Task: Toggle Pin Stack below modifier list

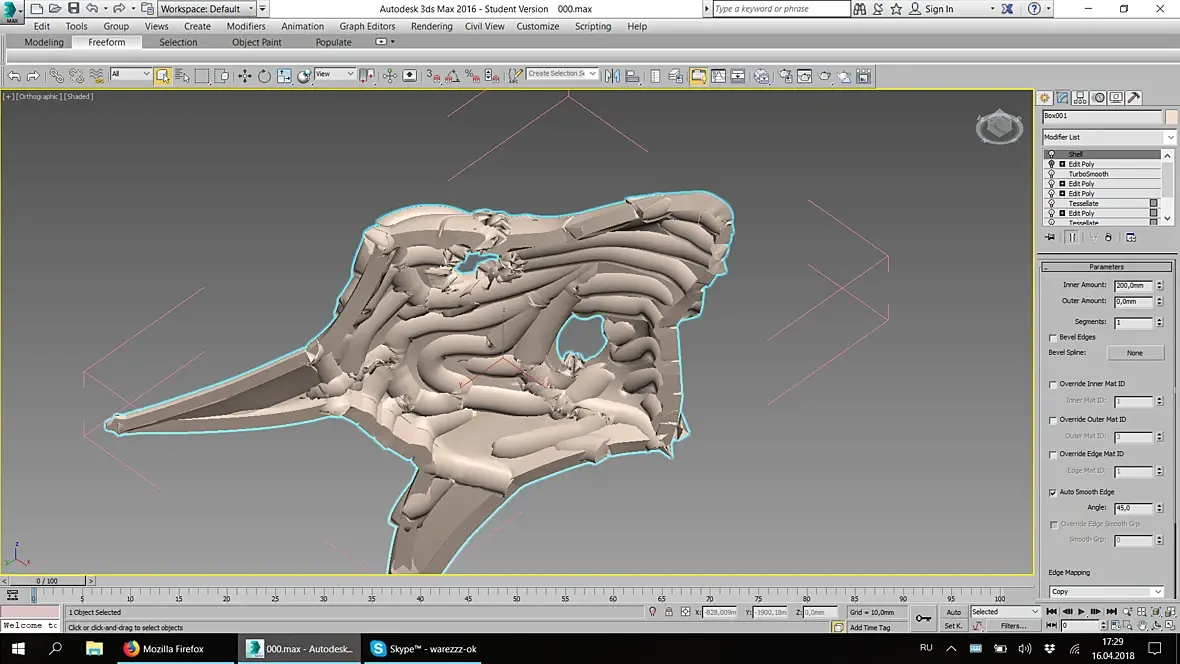Action: (1050, 238)
